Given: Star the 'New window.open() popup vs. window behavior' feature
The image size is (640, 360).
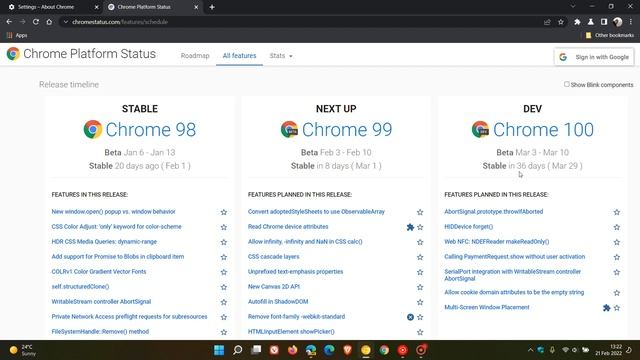Looking at the screenshot, I should [x=224, y=212].
